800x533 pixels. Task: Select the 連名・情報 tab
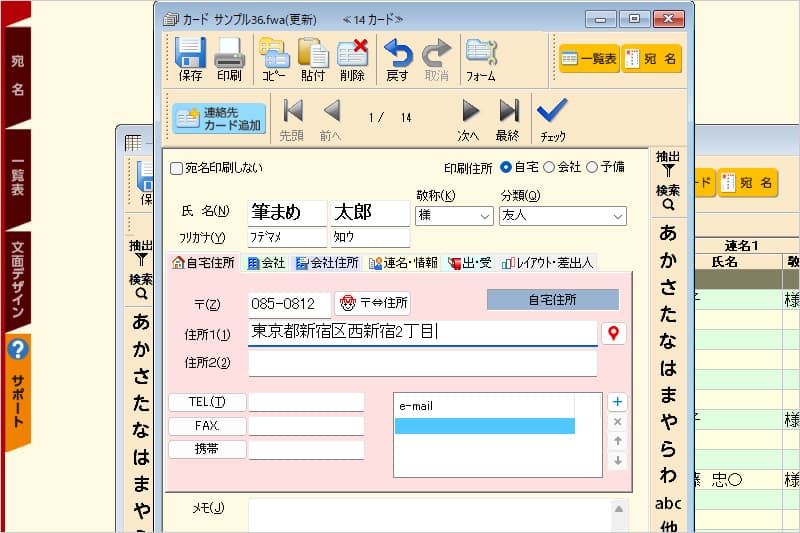pos(403,263)
